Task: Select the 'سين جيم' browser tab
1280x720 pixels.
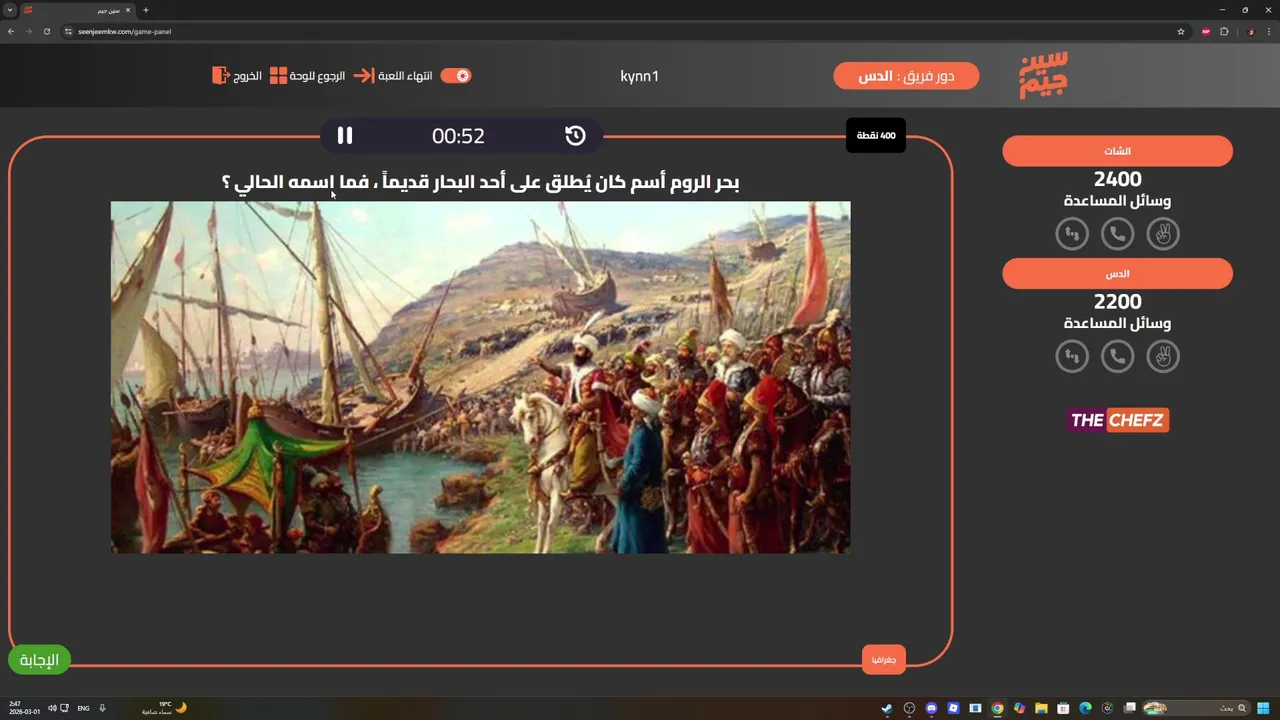Action: click(78, 10)
